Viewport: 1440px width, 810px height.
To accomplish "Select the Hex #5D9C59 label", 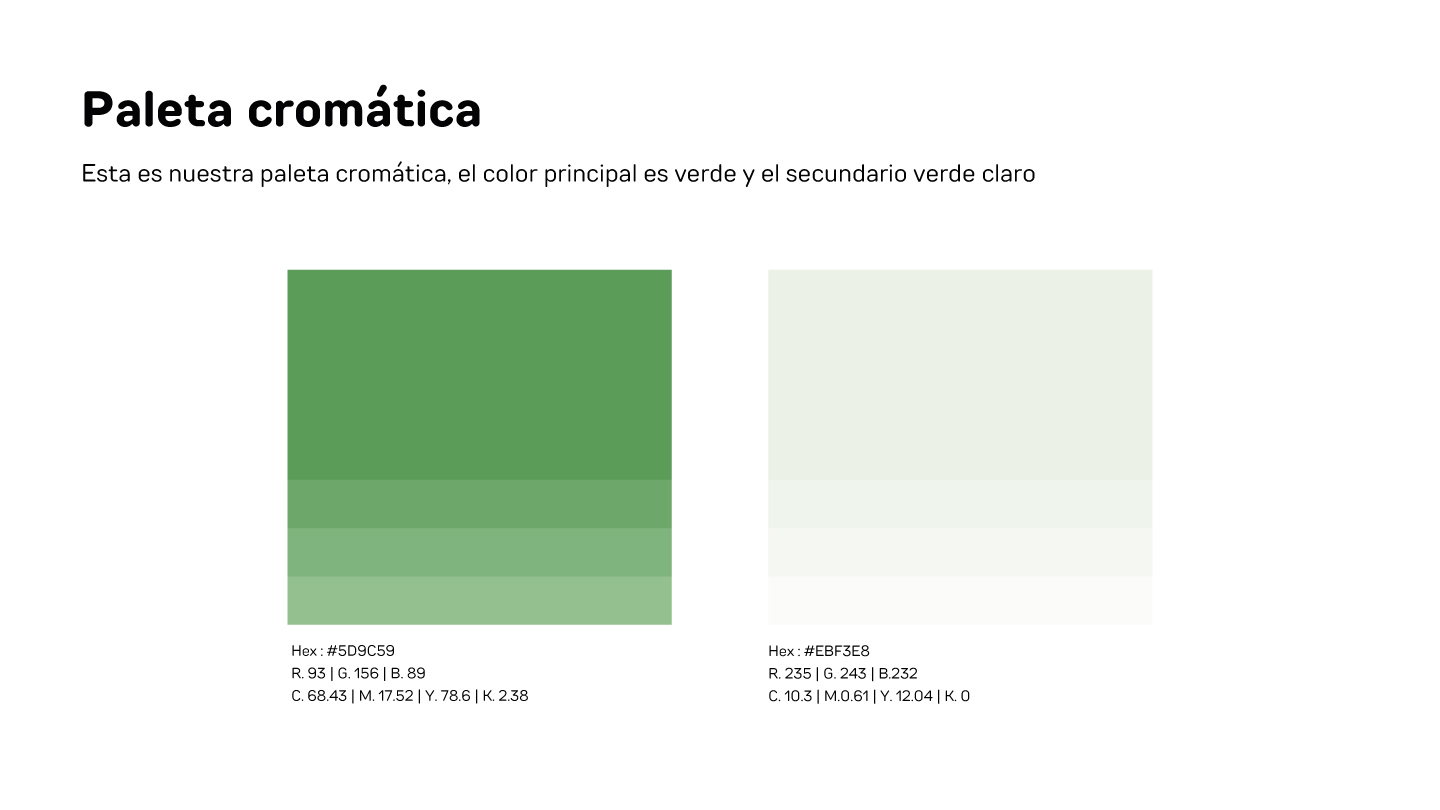I will pos(343,651).
